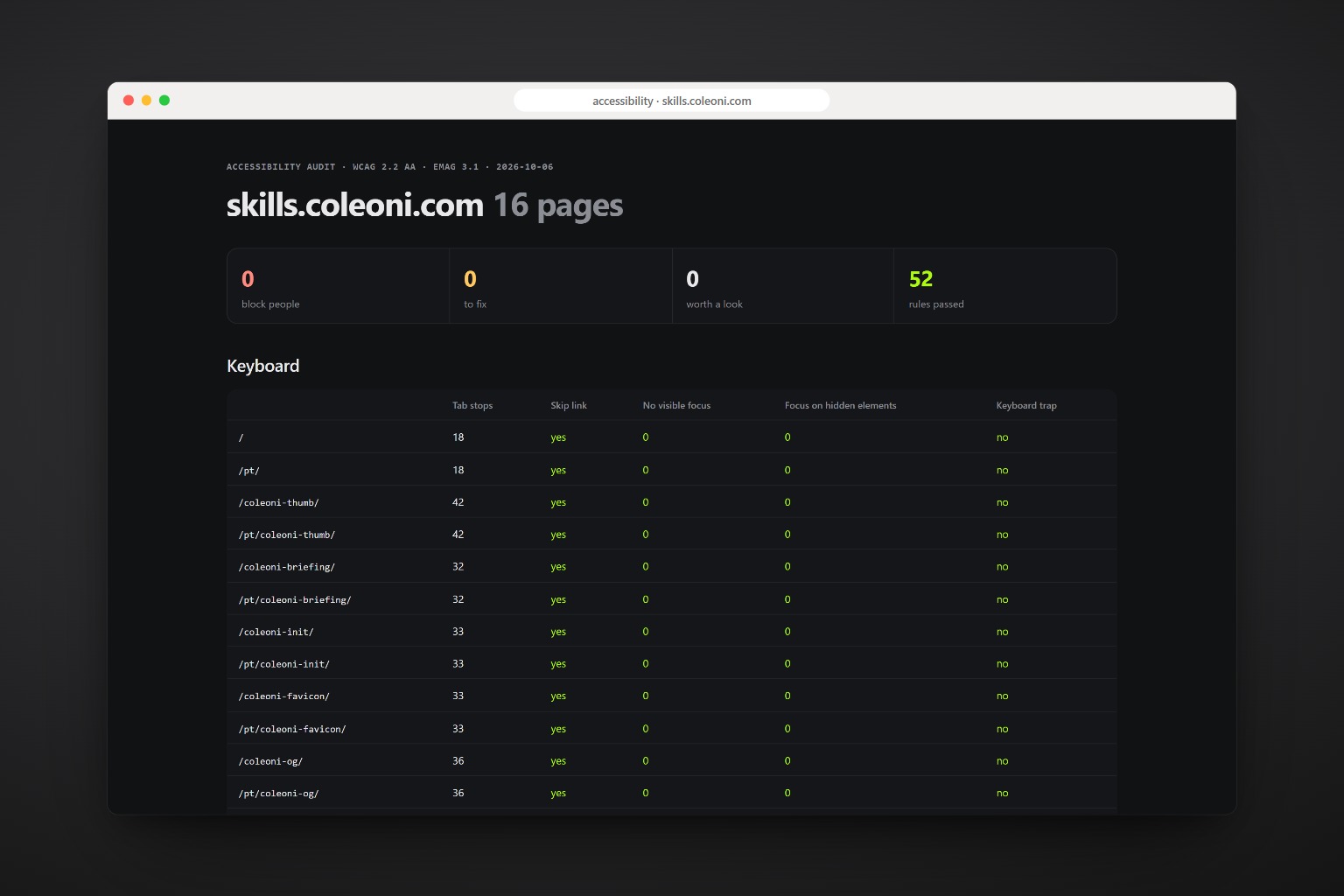Viewport: 1344px width, 896px height.
Task: Click the "Skip link" column header
Action: click(x=569, y=405)
